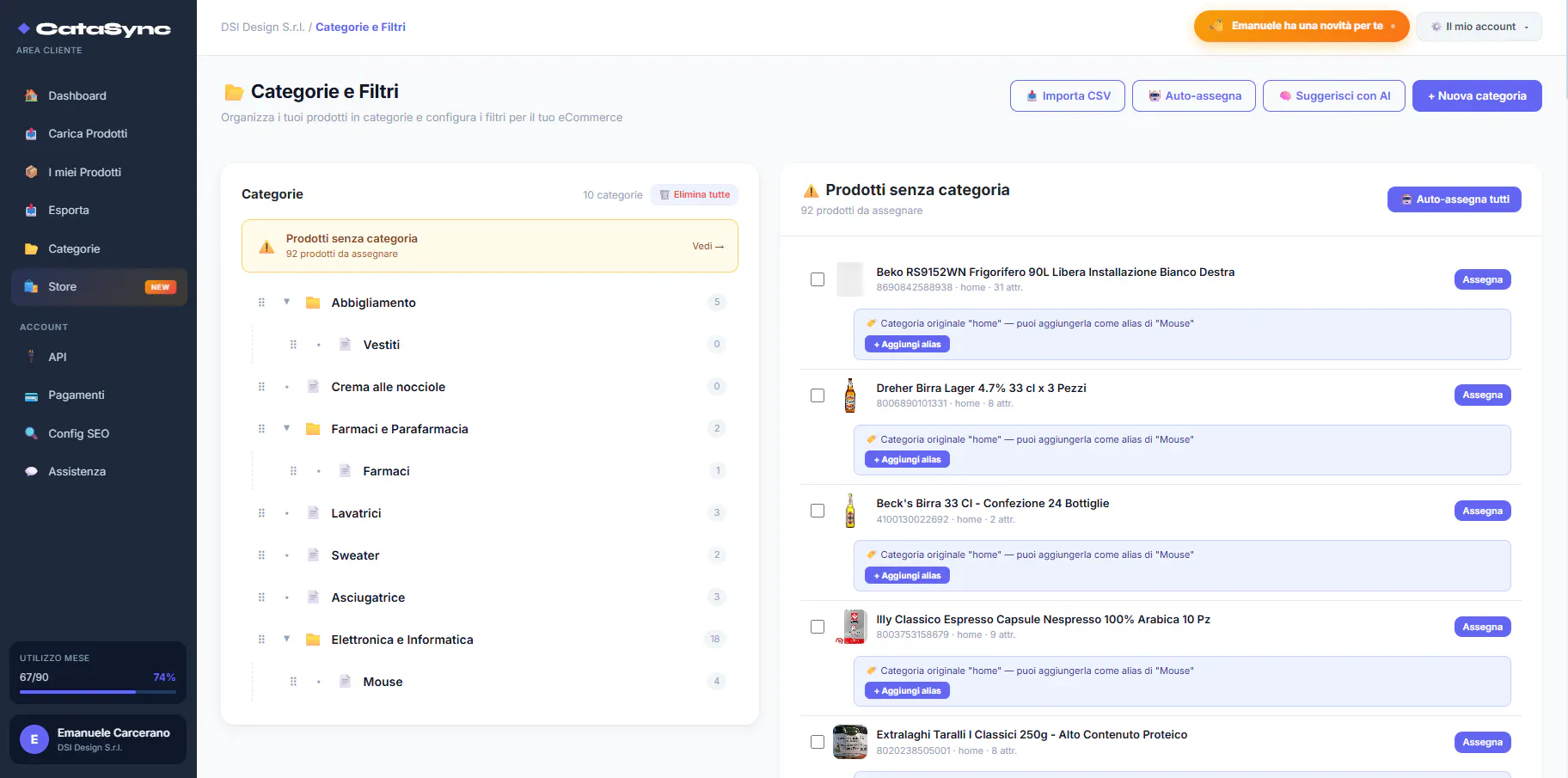1568x778 pixels.
Task: Click the document icon of Lavatrici
Action: (313, 513)
